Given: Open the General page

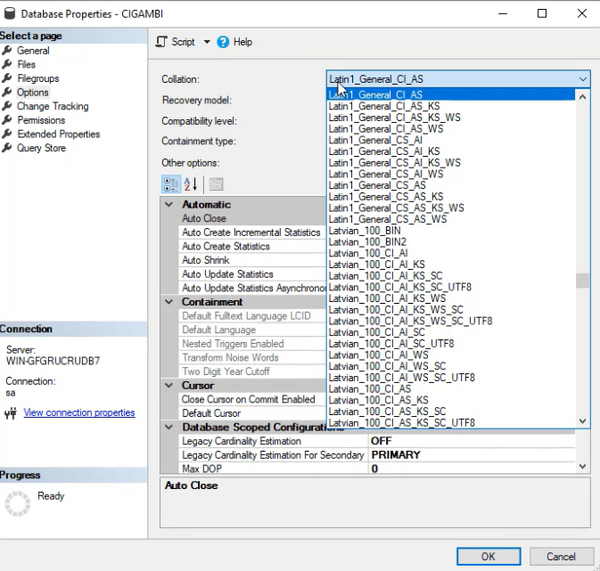Looking at the screenshot, I should [33, 51].
